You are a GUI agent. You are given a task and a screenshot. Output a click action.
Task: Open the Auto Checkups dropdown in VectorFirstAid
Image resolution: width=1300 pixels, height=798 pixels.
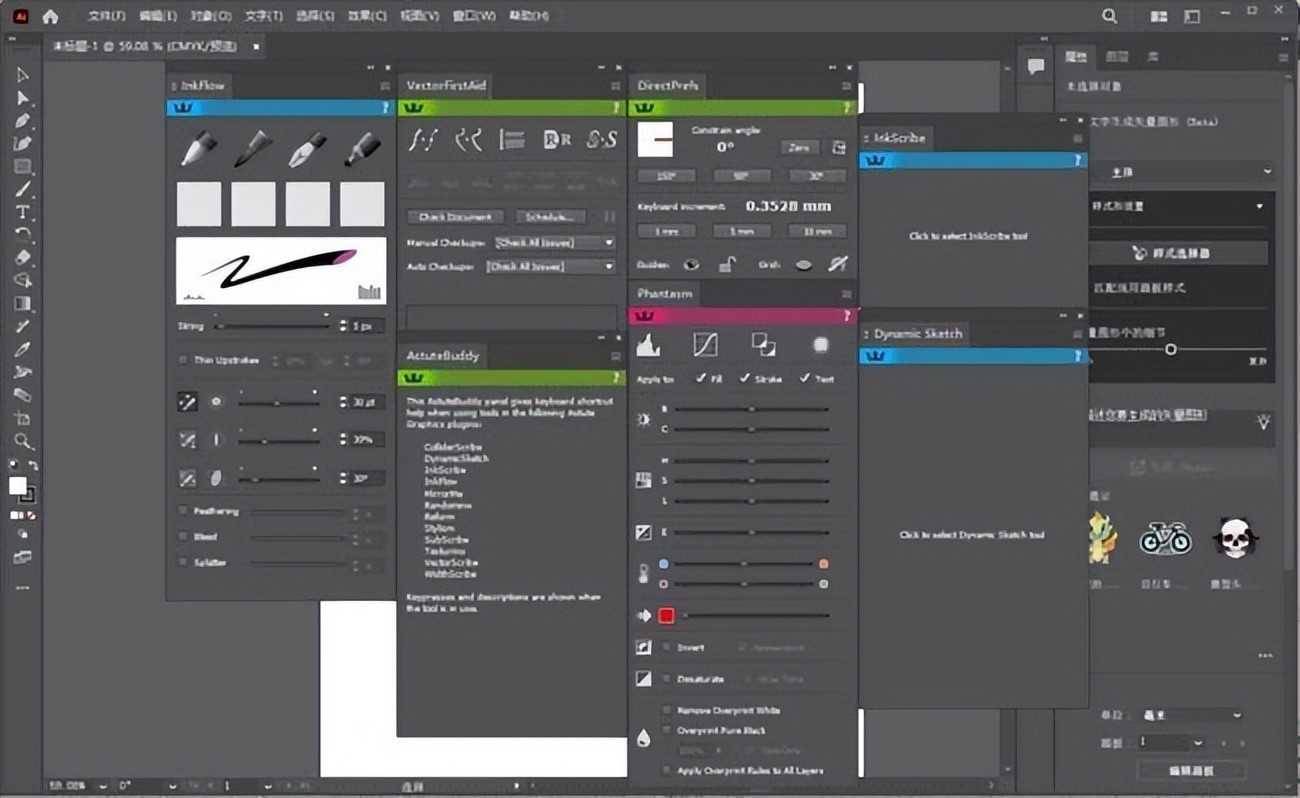click(x=551, y=265)
